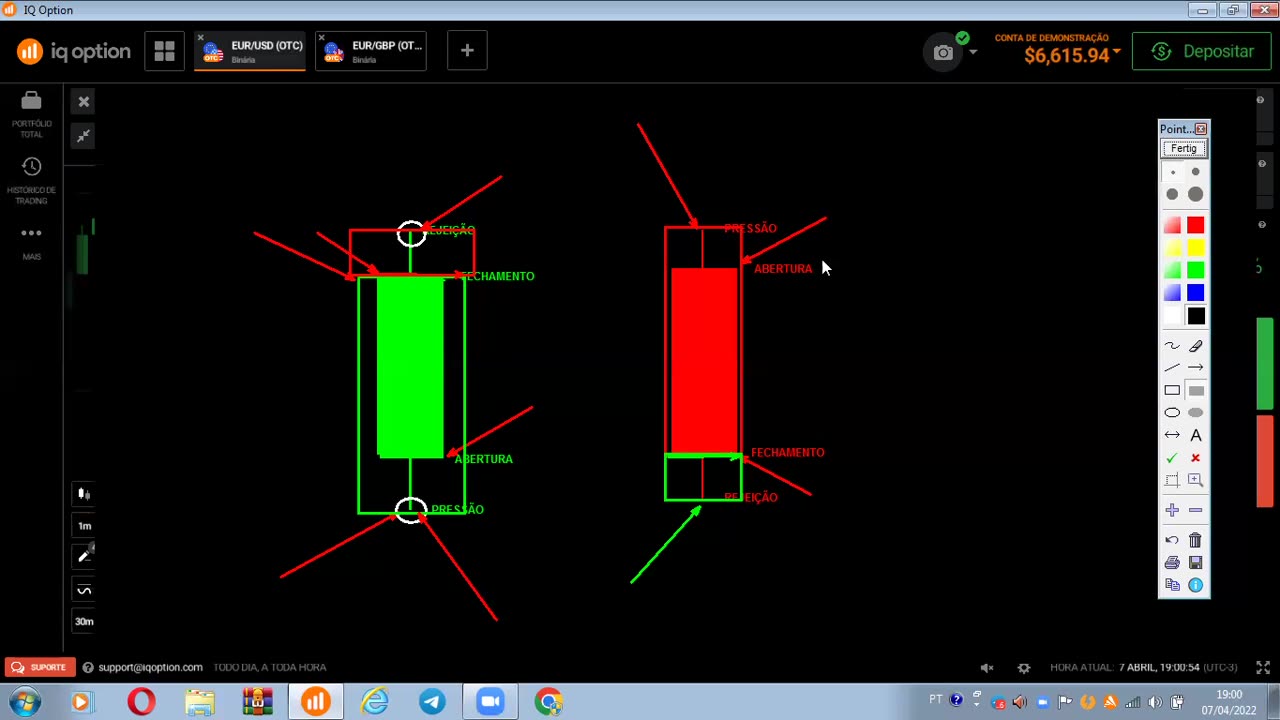Select the filled ellipse tool
Viewport: 1280px width, 720px height.
click(x=1196, y=412)
